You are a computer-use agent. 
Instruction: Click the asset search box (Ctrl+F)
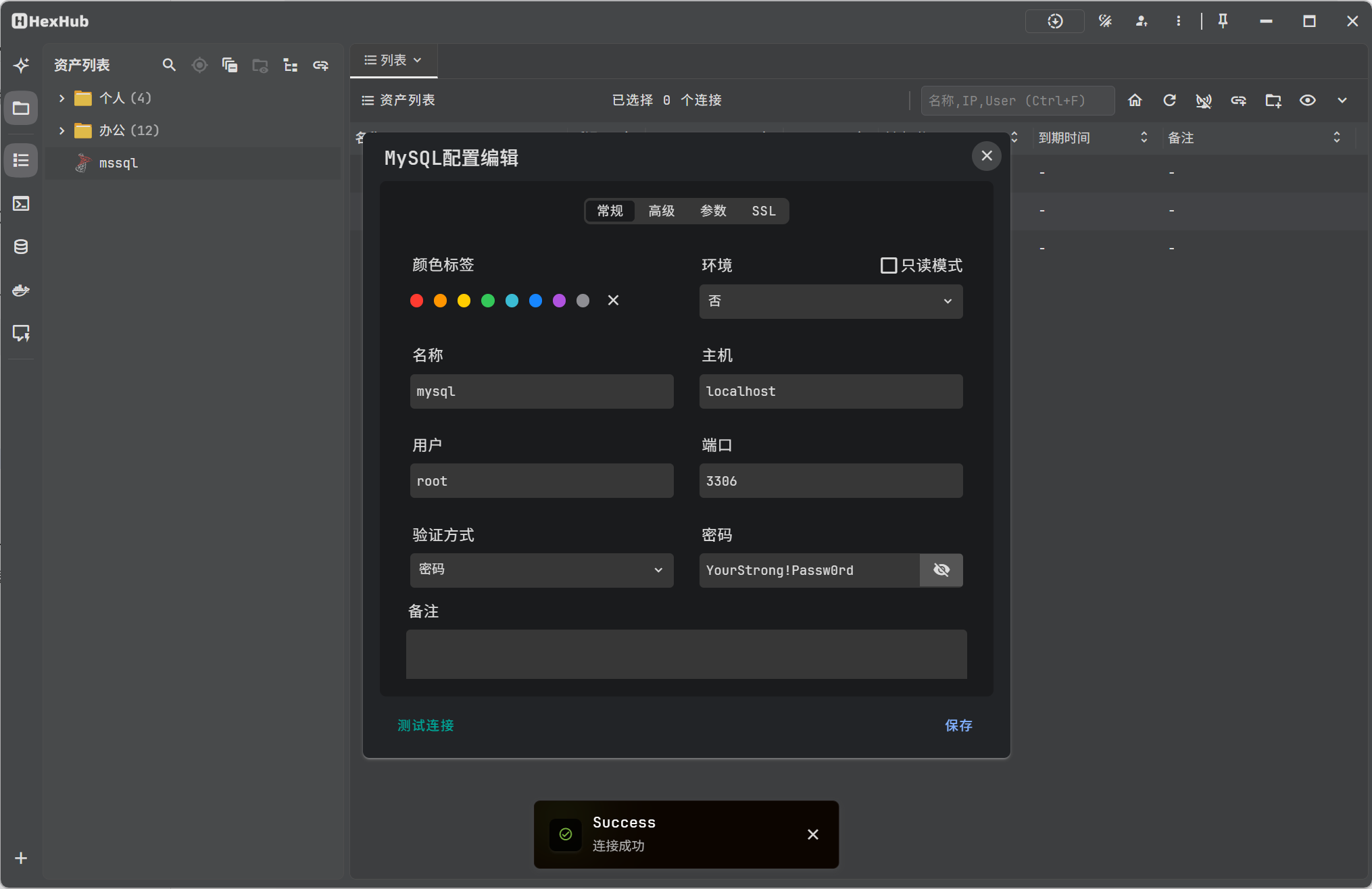click(x=1018, y=101)
